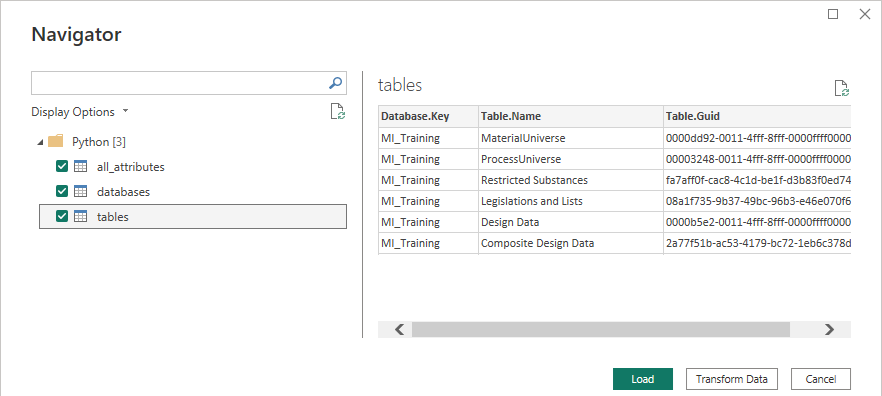Uncheck the databases checkbox
The image size is (882, 396).
(x=62, y=191)
